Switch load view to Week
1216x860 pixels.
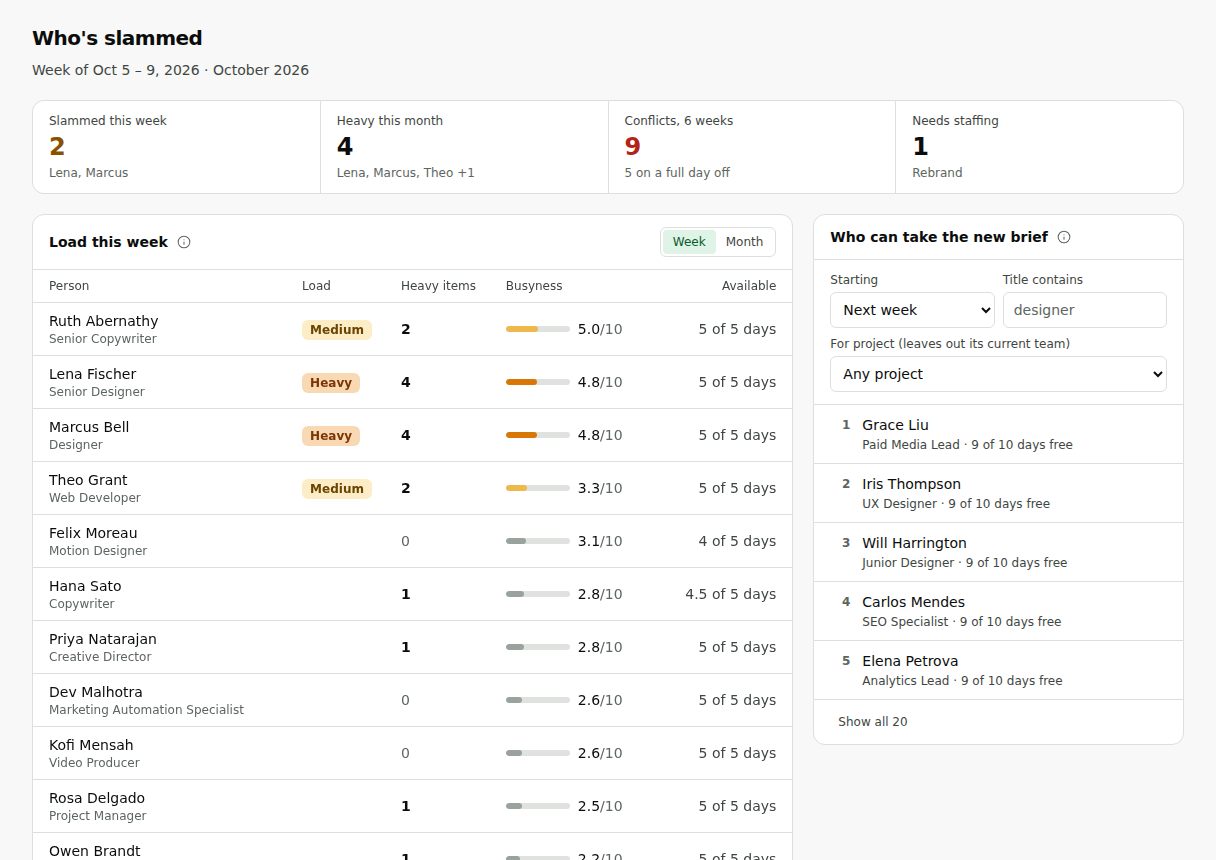point(689,242)
